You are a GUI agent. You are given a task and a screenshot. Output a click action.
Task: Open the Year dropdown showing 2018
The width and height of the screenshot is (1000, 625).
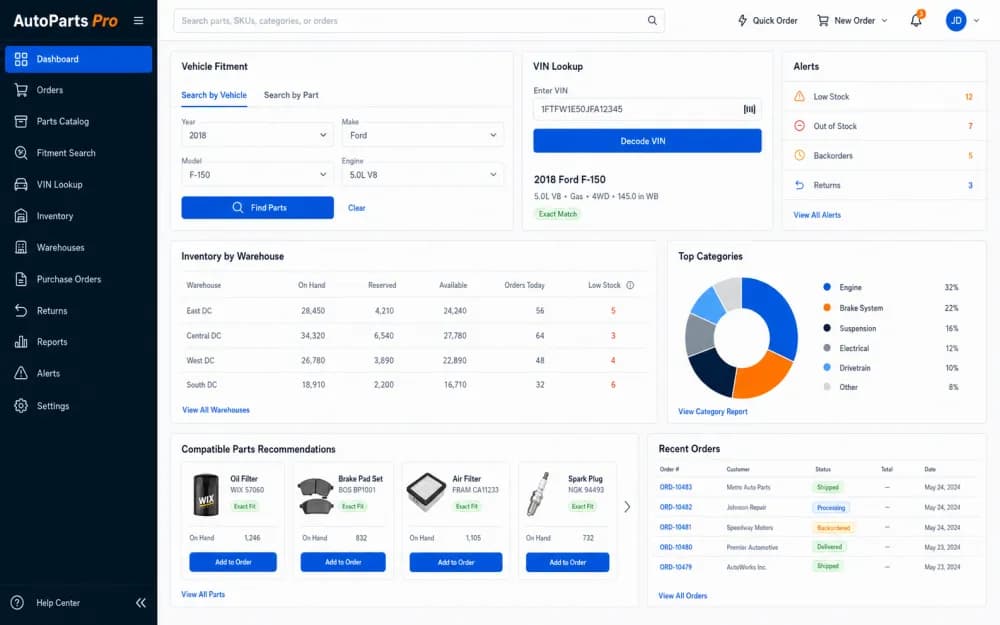tap(257, 135)
